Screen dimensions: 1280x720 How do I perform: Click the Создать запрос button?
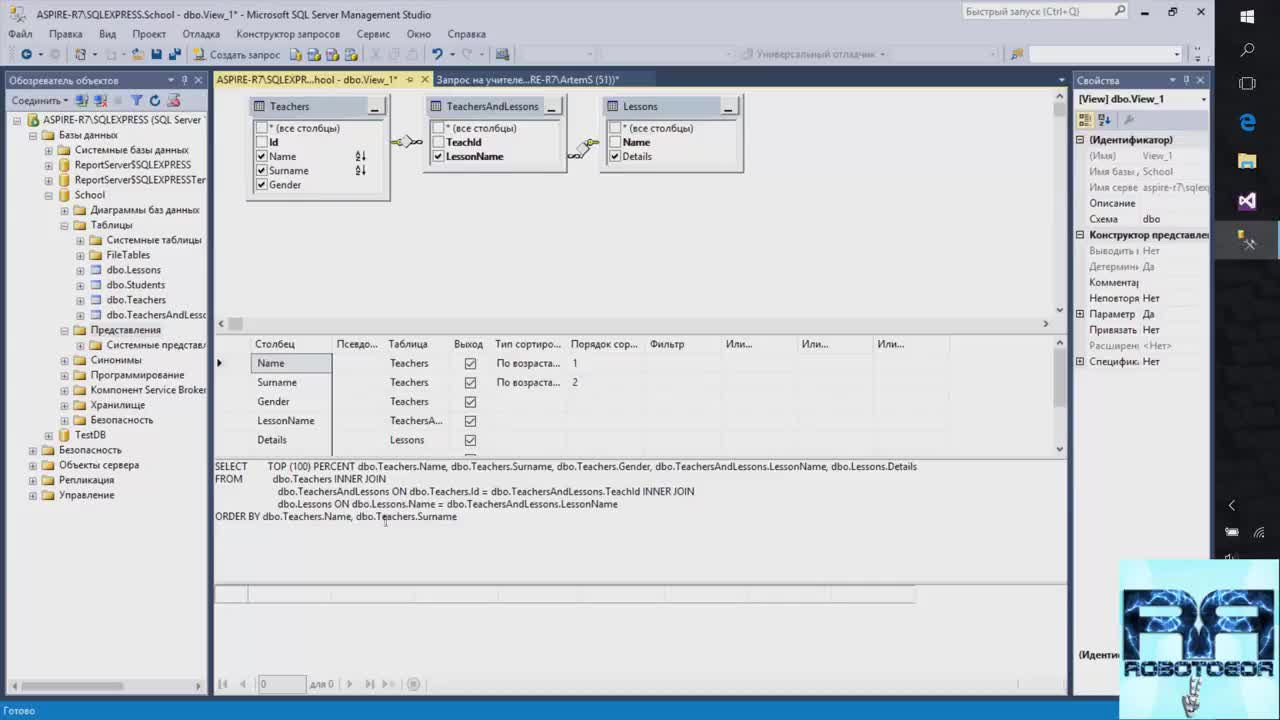click(x=237, y=54)
